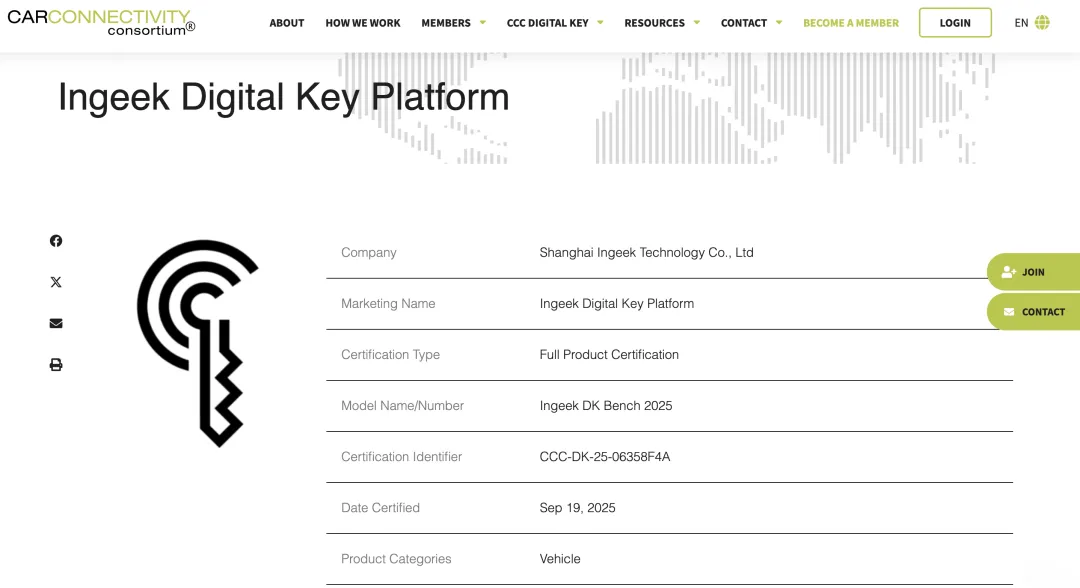Image resolution: width=1080 pixels, height=588 pixels.
Task: Click the Become a Member link
Action: [851, 23]
